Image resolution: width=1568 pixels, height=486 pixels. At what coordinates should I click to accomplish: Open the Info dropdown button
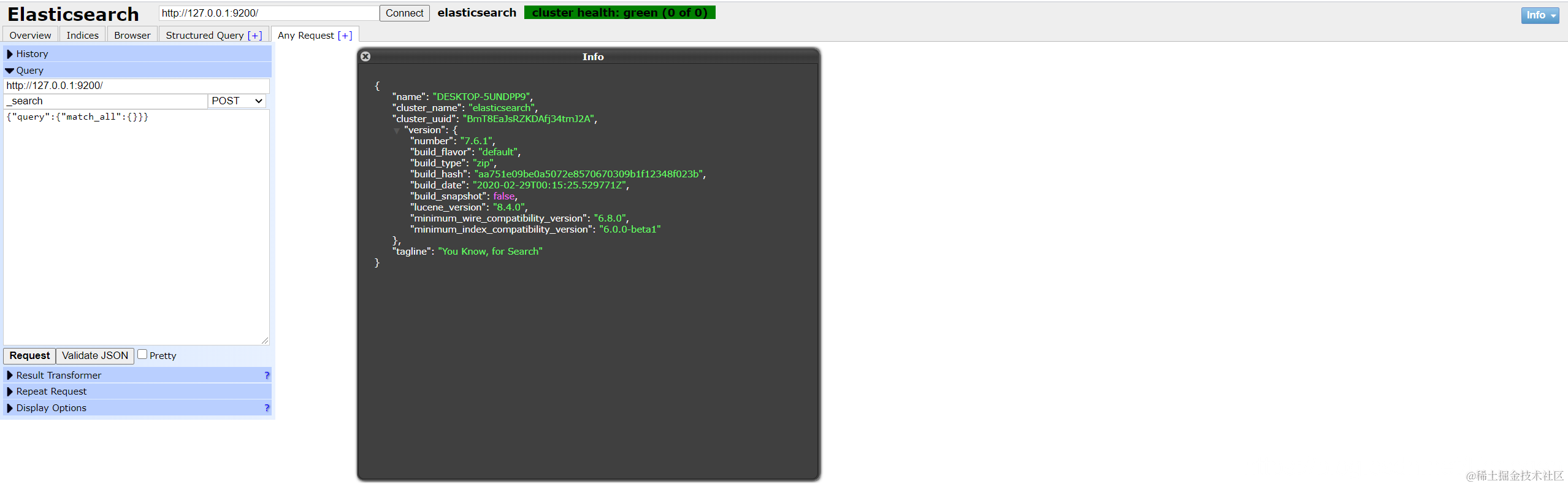tap(1540, 15)
